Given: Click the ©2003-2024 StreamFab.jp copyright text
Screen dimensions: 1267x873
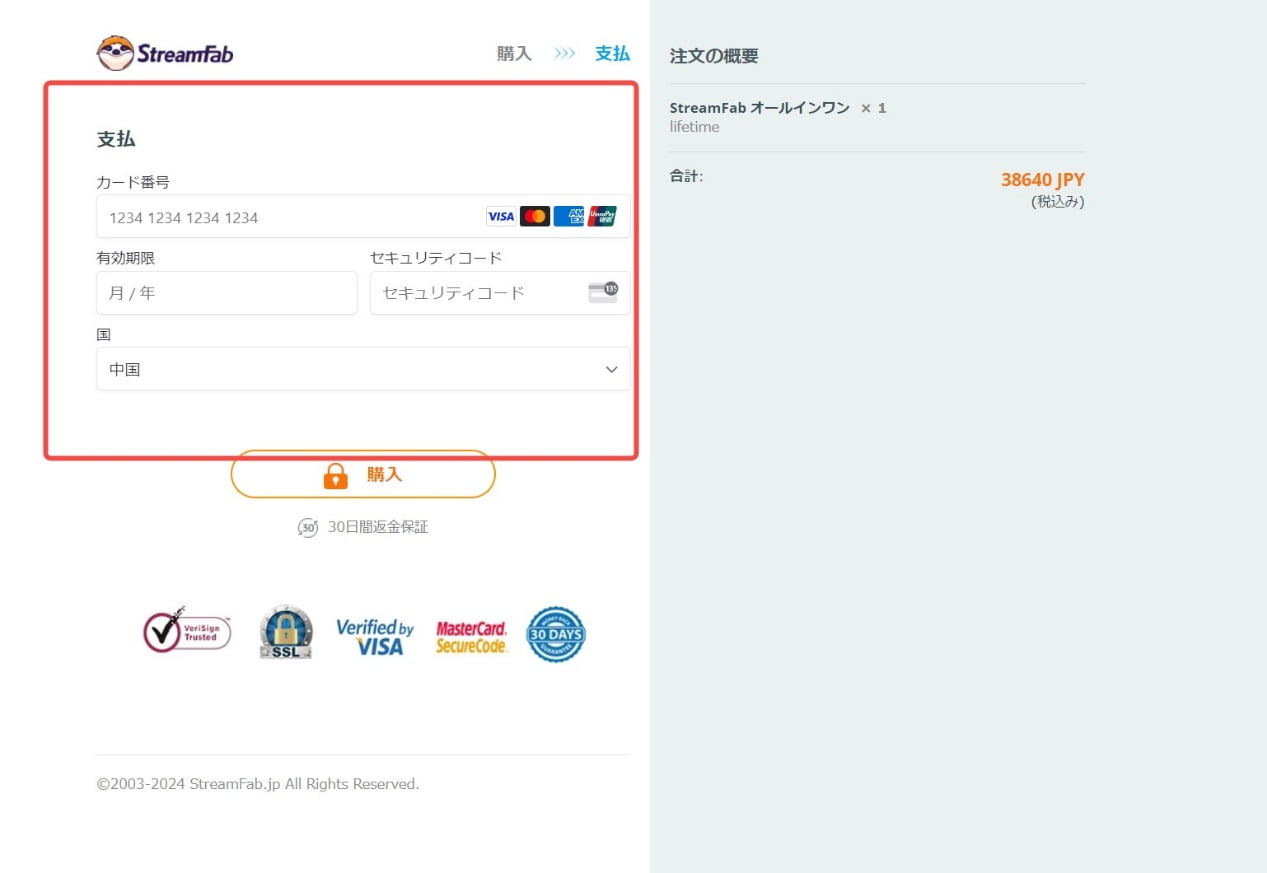Looking at the screenshot, I should 258,784.
